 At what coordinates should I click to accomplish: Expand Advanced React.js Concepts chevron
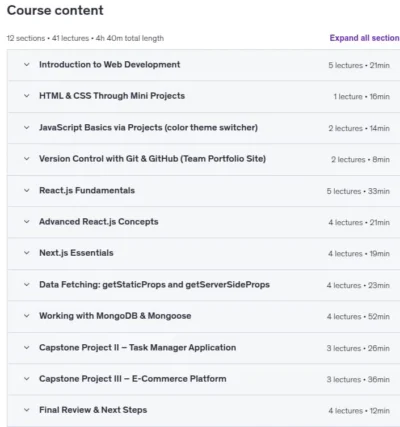click(x=27, y=222)
